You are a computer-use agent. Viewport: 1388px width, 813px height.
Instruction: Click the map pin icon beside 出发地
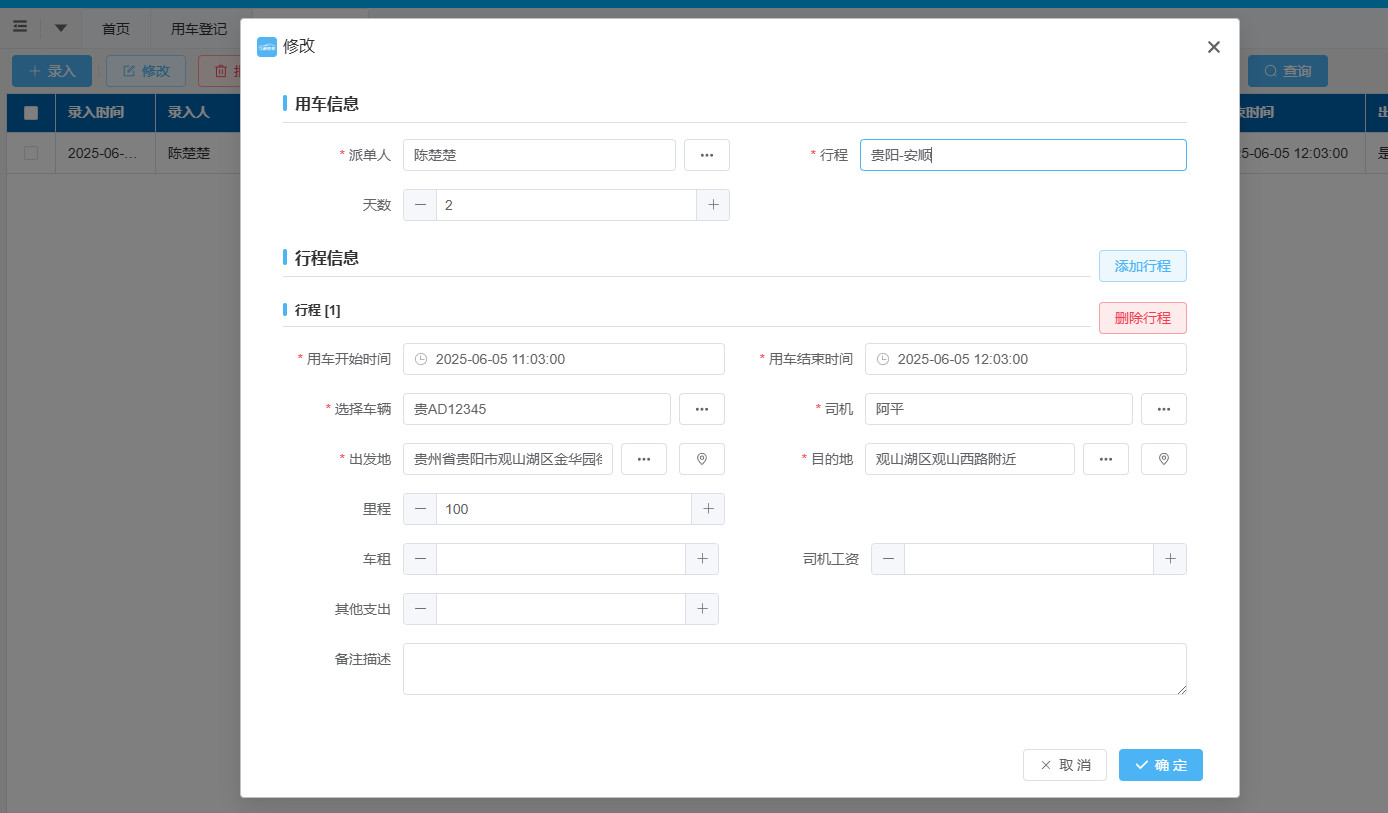pos(701,459)
